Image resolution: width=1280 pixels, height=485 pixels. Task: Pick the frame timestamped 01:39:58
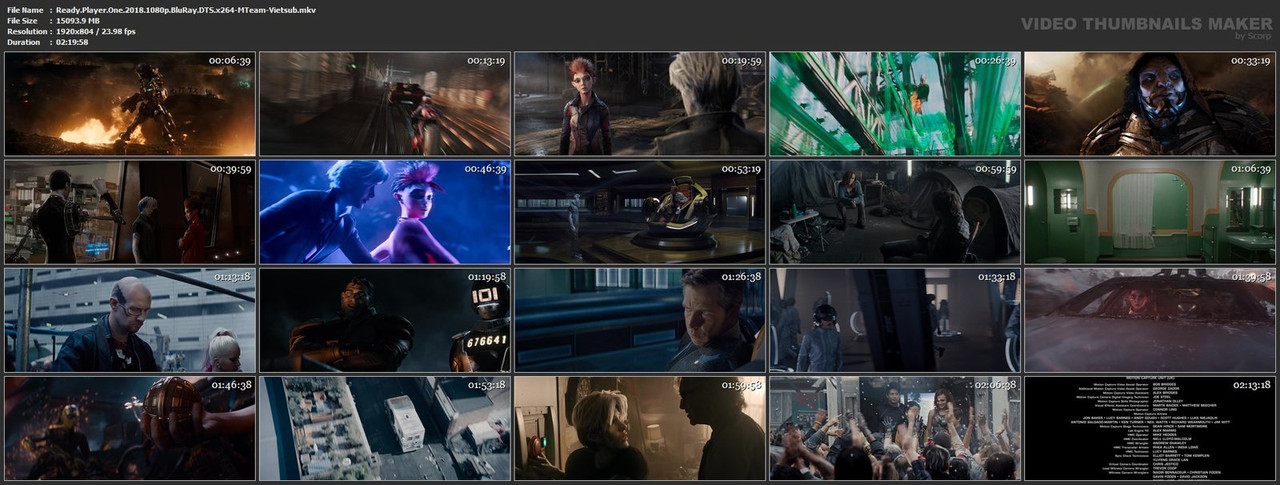point(1150,320)
